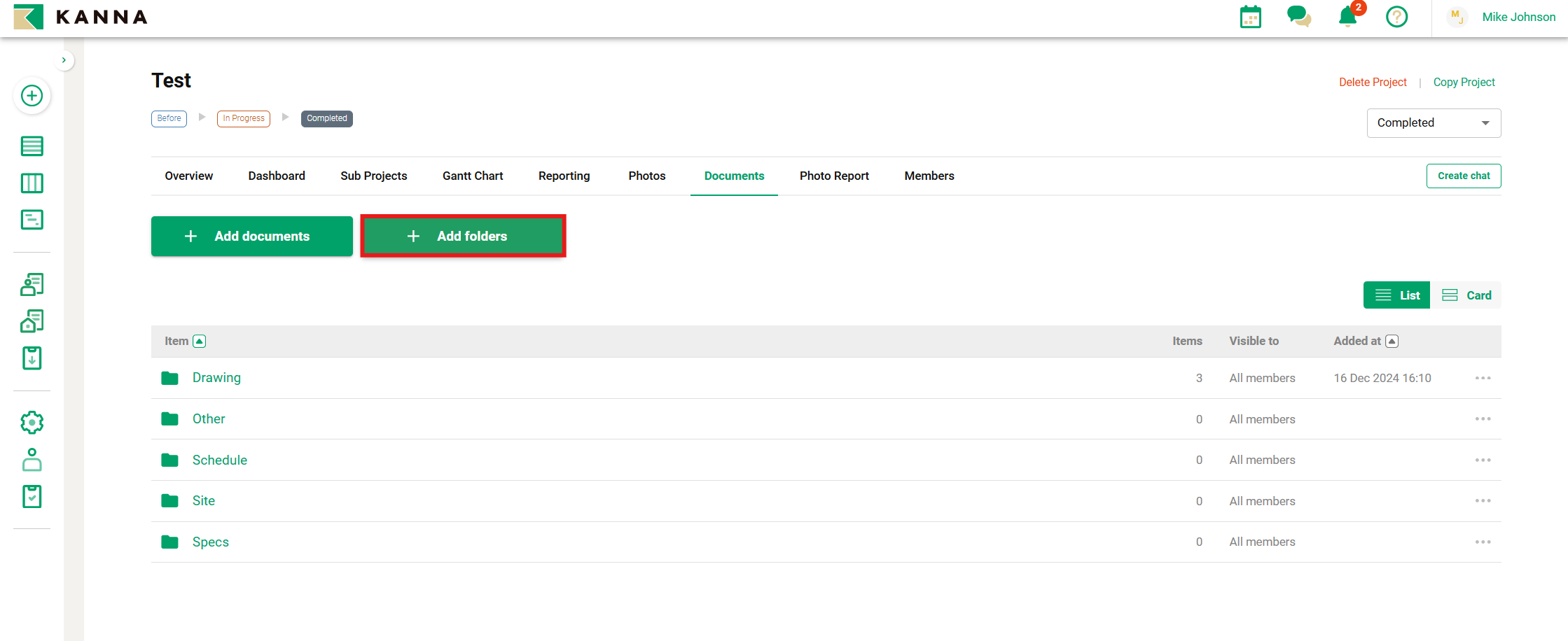The image size is (1568, 641).
Task: Expand the left sidebar with the chevron
Action: coord(64,60)
